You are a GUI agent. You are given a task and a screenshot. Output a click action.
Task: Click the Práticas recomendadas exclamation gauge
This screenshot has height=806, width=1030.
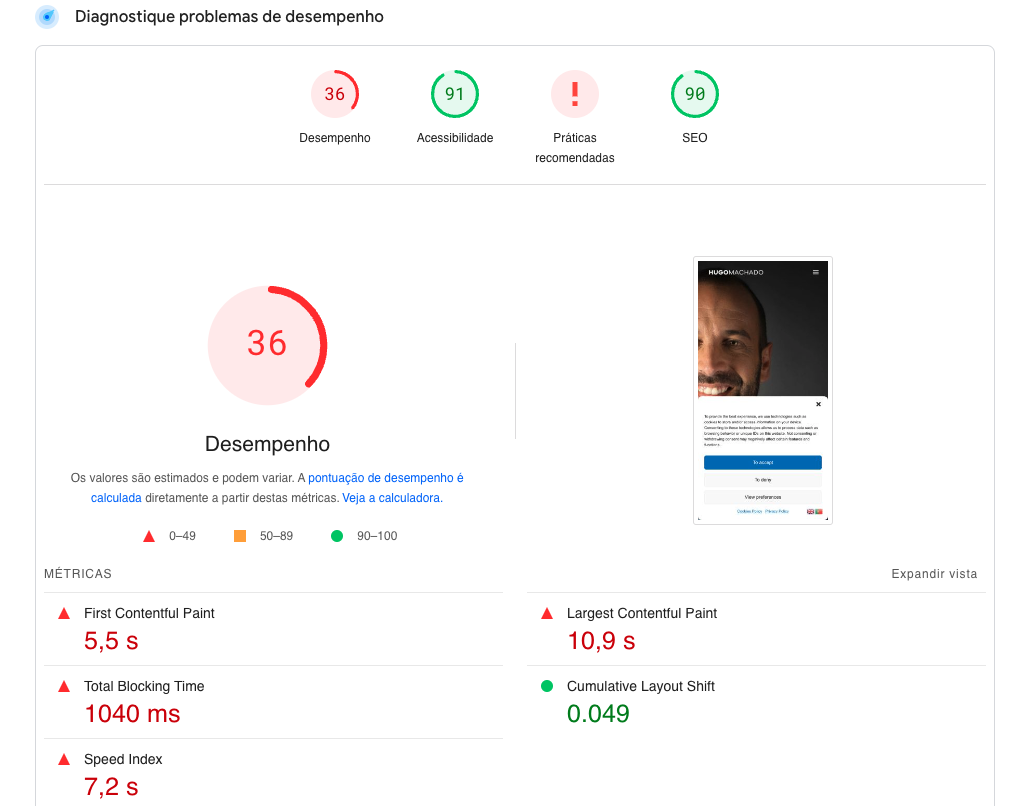click(575, 94)
